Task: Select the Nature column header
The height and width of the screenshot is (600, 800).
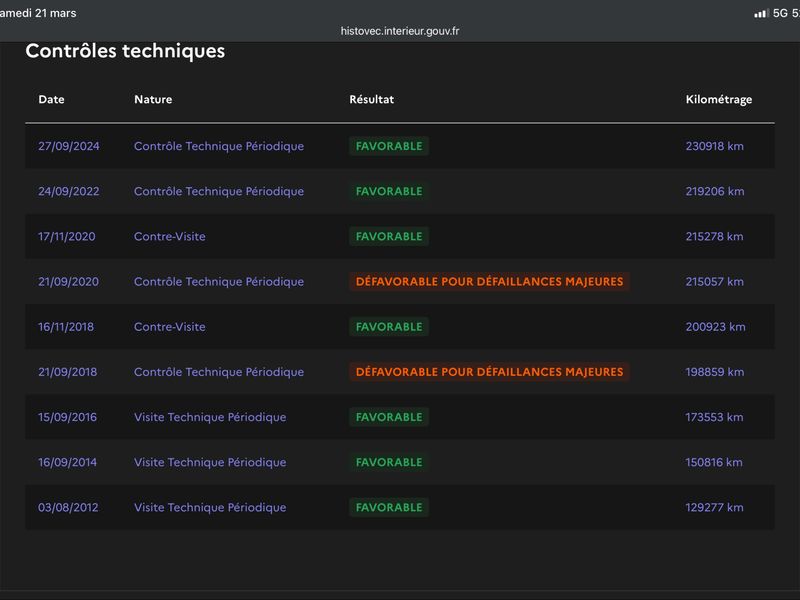Action: 153,99
